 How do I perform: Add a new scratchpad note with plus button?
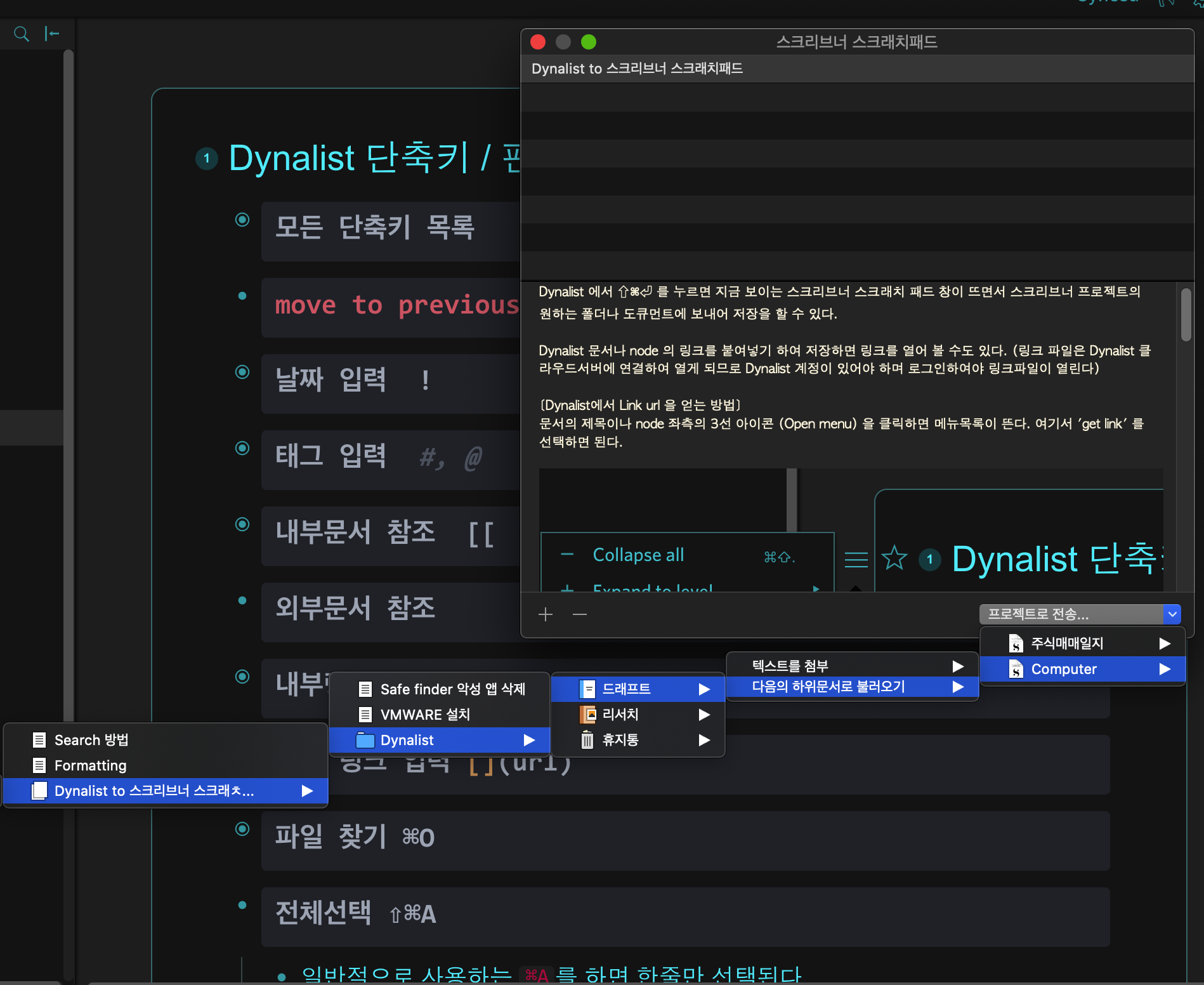(x=546, y=614)
